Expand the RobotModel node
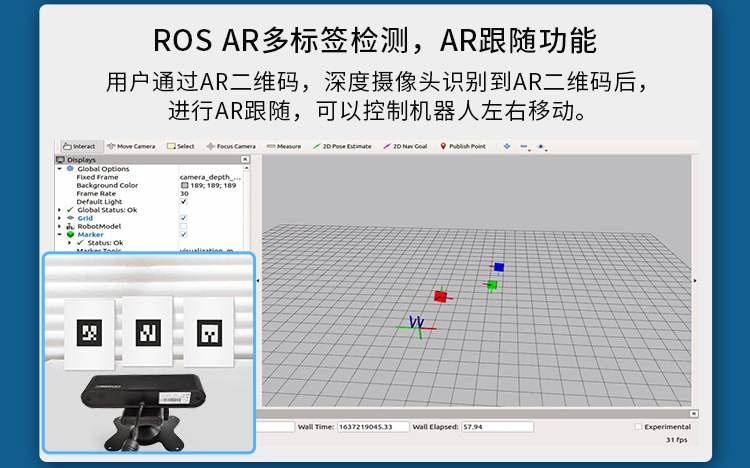This screenshot has width=750, height=468. click(60, 226)
